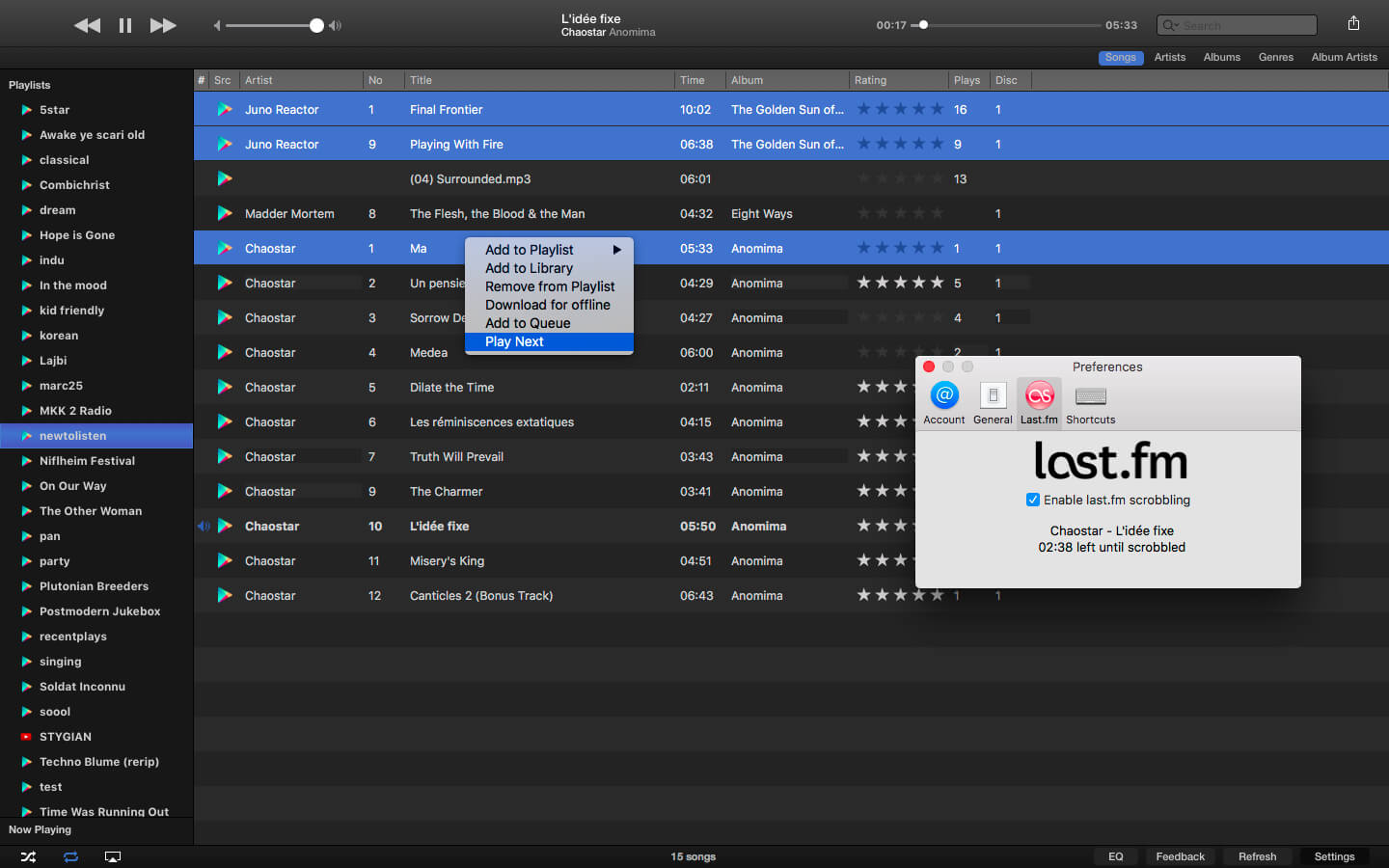Toggle shuffle mode icon
The height and width of the screenshot is (868, 1389).
(28, 856)
